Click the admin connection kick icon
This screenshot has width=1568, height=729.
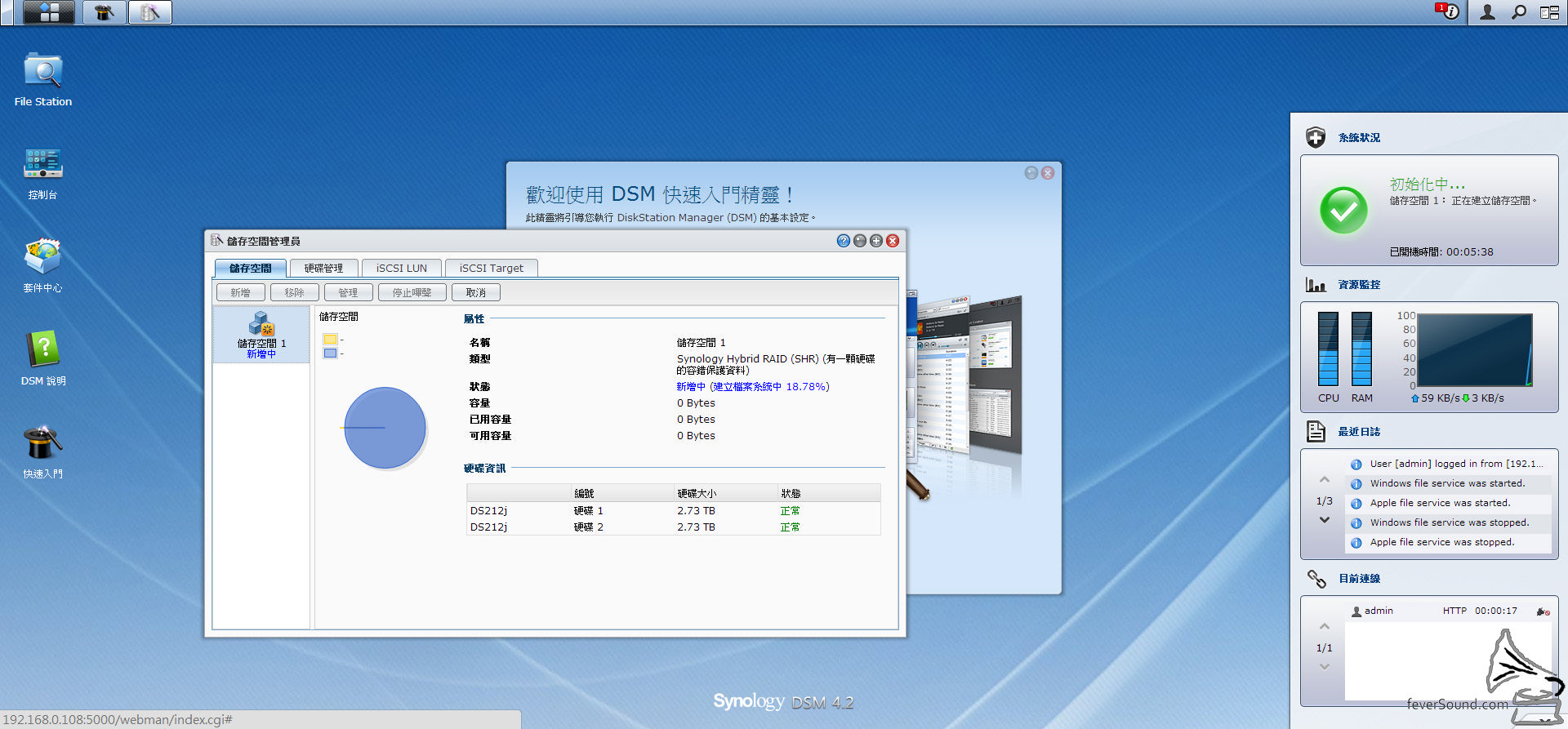pos(1543,611)
